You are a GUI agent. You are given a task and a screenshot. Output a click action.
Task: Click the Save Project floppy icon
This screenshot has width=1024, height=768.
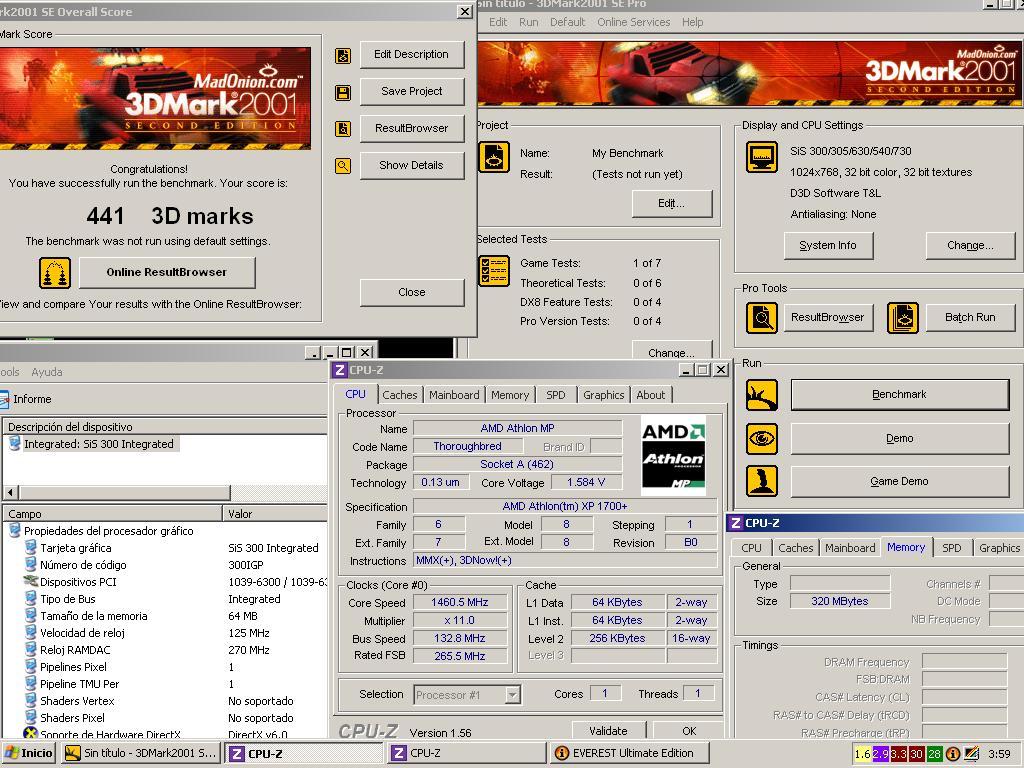(343, 92)
